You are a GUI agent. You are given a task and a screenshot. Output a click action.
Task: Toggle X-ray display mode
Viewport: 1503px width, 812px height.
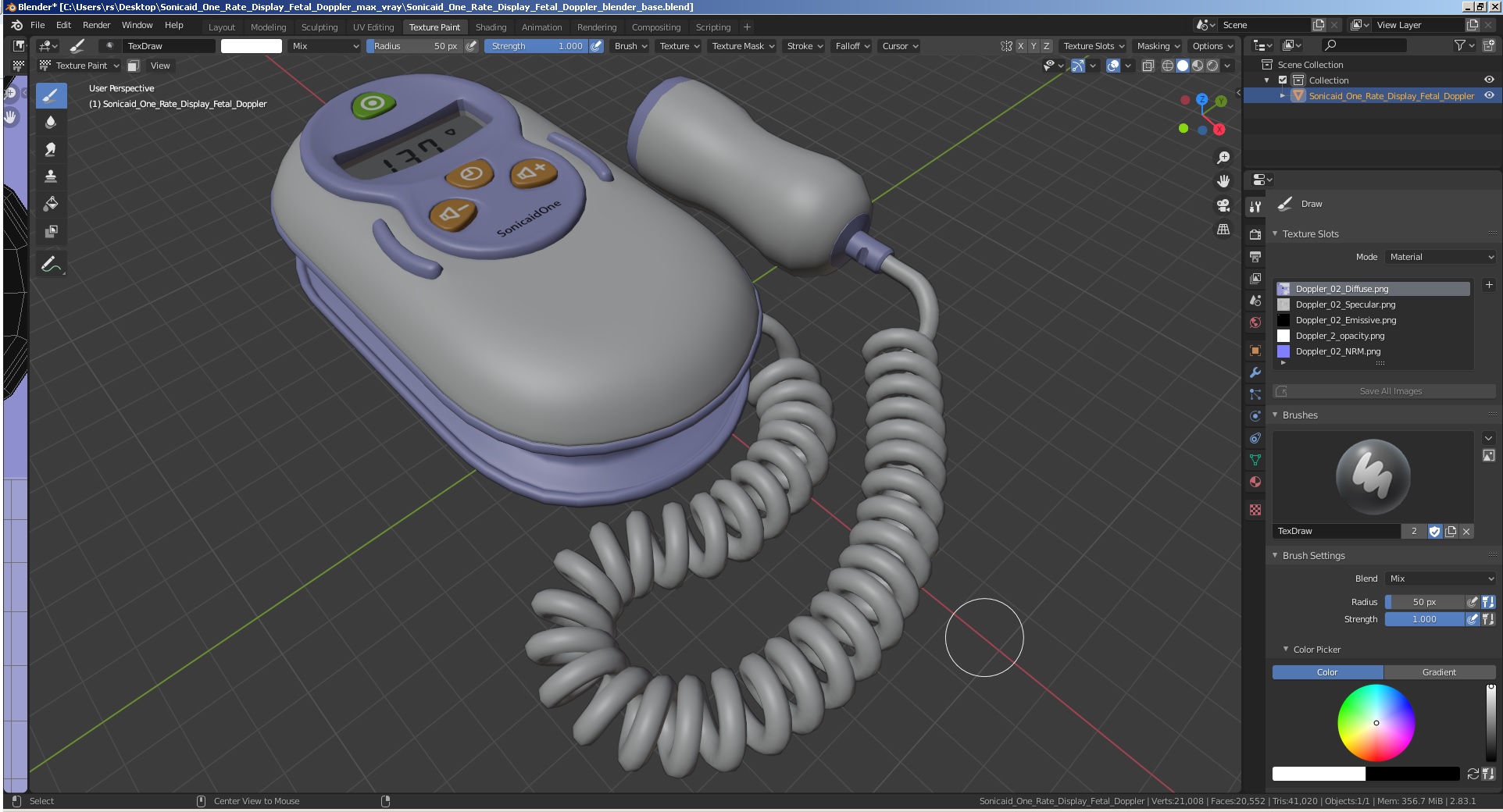1148,66
